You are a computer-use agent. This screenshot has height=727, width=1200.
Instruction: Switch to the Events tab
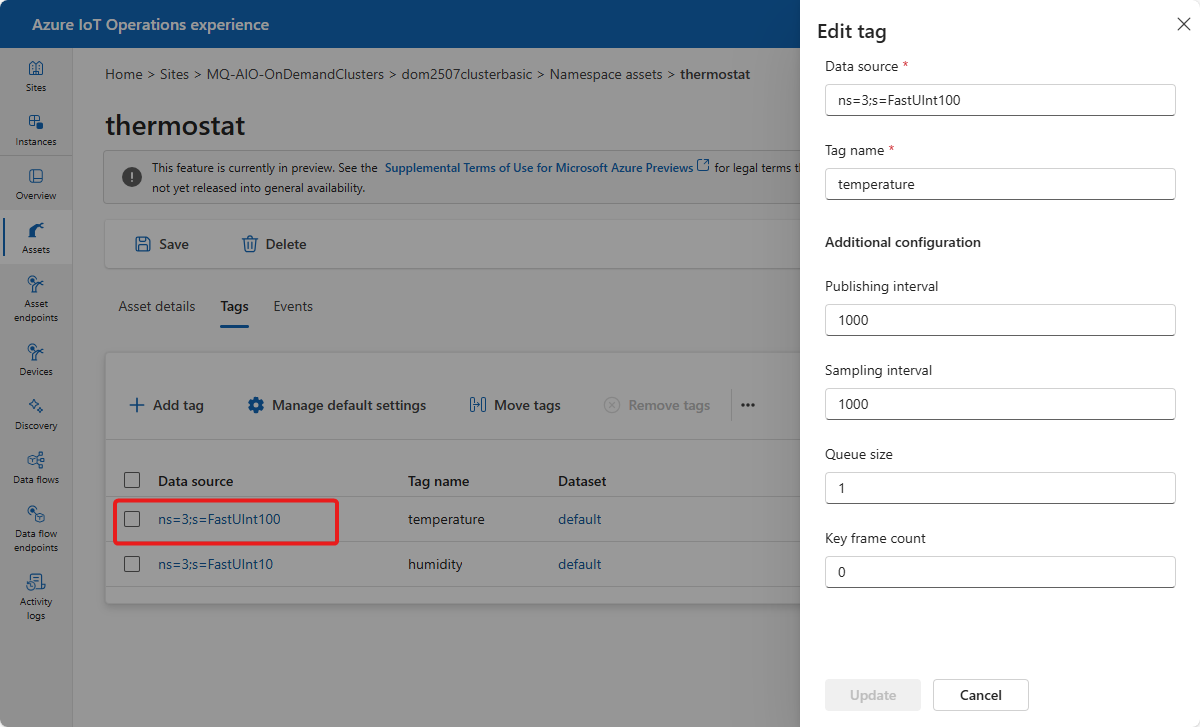[x=293, y=306]
